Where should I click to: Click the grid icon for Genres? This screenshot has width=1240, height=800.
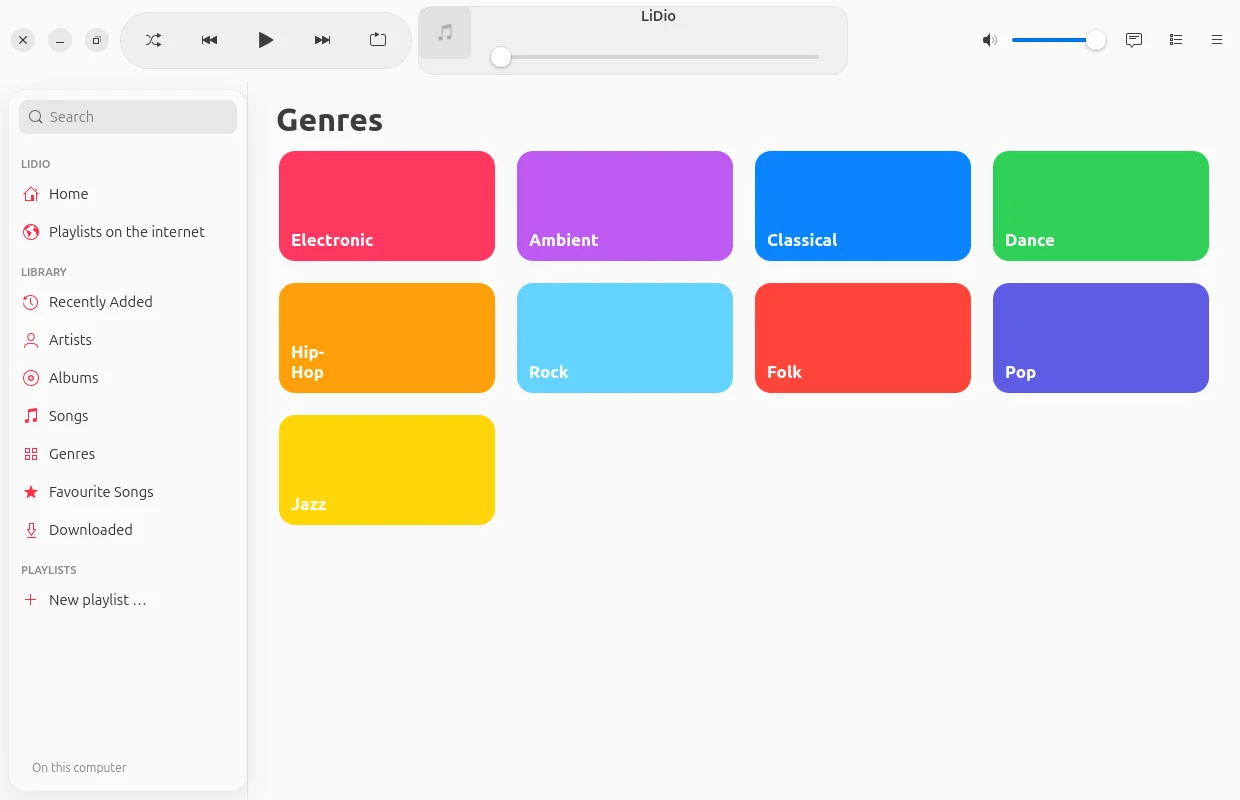pos(31,454)
